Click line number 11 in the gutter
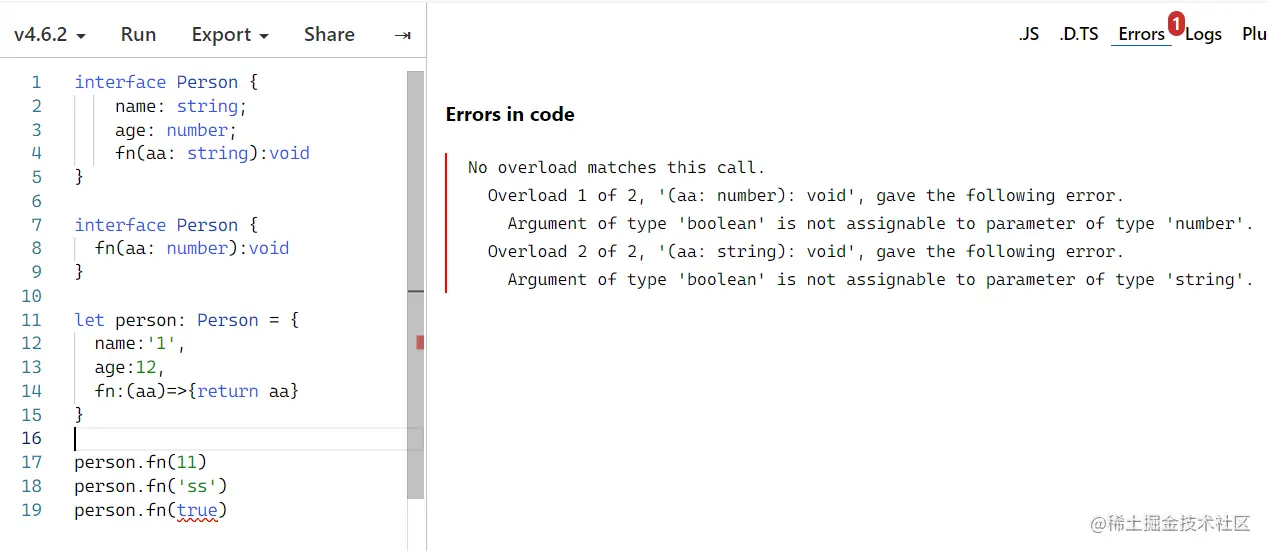Image resolution: width=1268 pixels, height=551 pixels. tap(31, 320)
